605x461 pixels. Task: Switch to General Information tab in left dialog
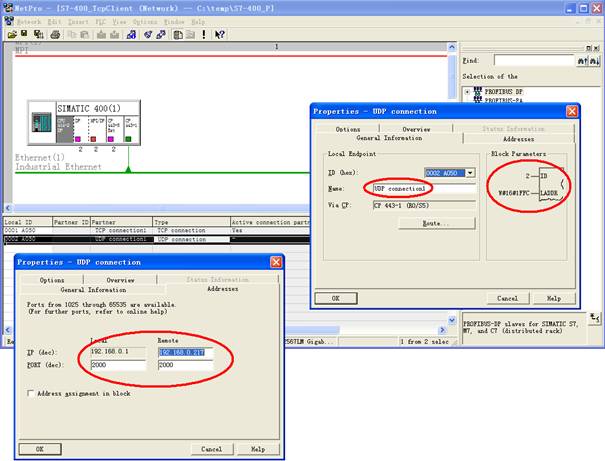93,289
